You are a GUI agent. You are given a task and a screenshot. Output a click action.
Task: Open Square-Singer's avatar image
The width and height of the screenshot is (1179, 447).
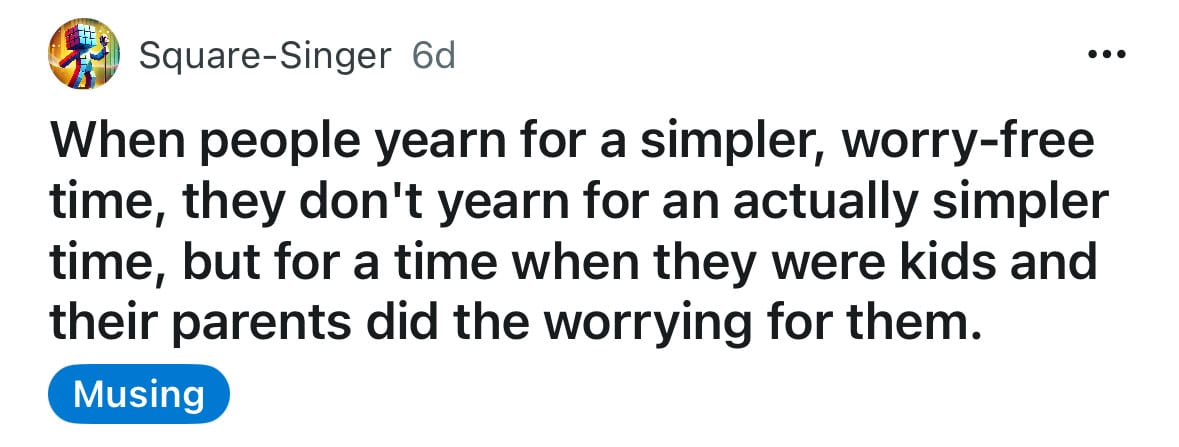(x=84, y=54)
